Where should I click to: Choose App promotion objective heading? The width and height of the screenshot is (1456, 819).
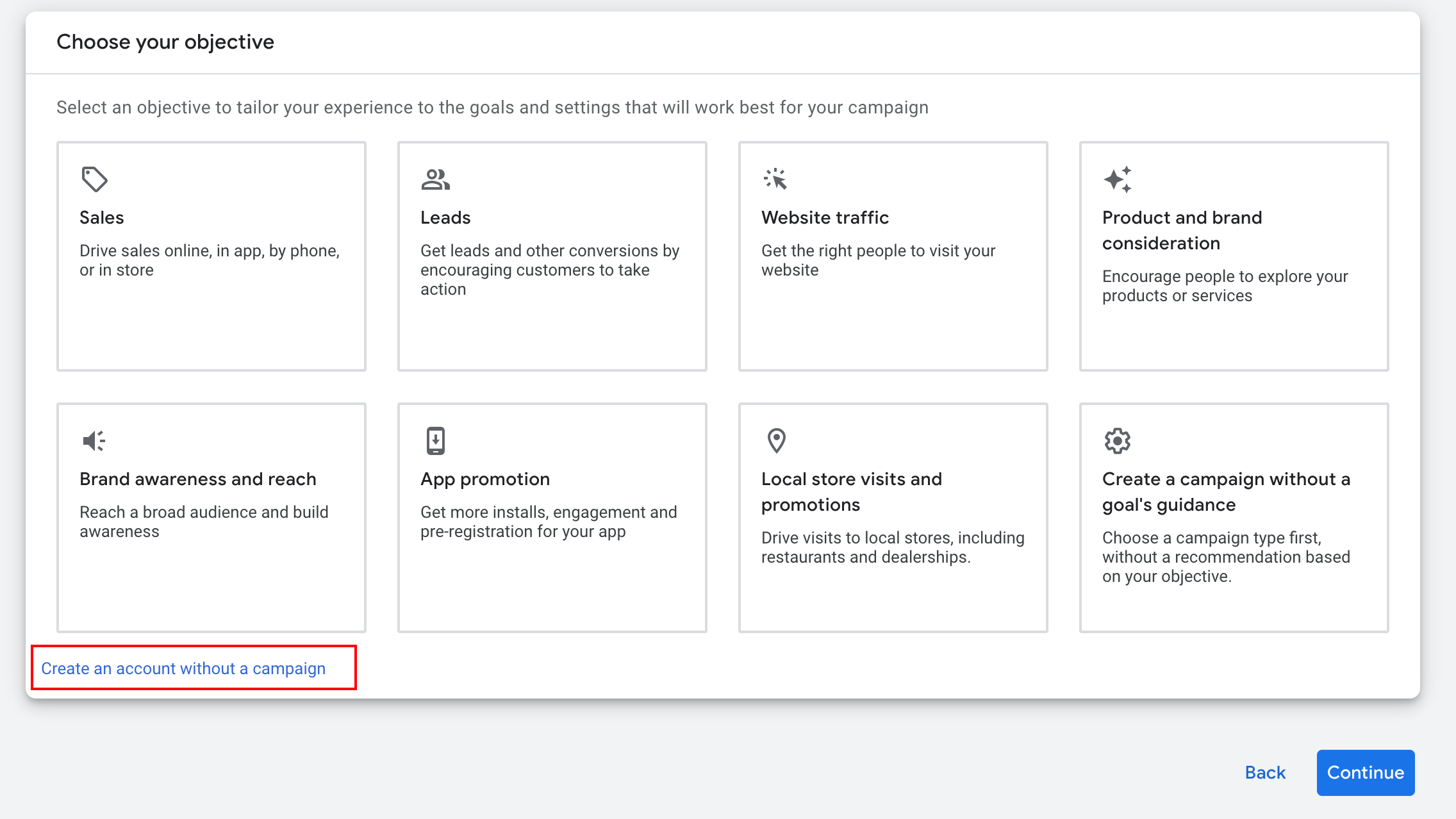tap(485, 479)
